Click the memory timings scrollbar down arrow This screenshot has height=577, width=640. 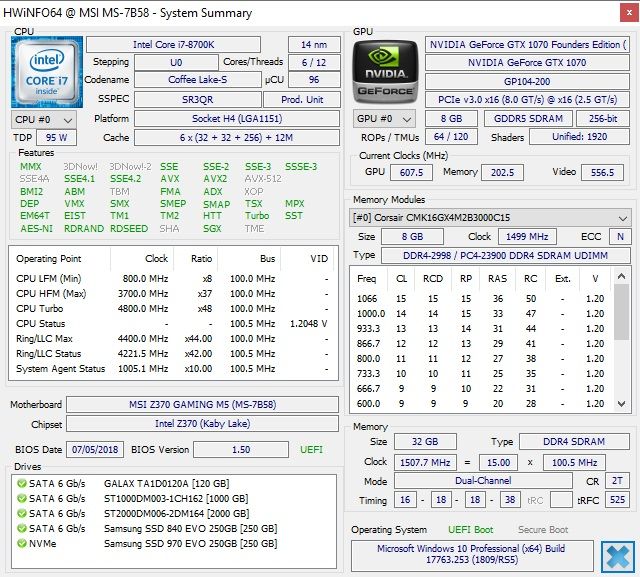pos(621,404)
